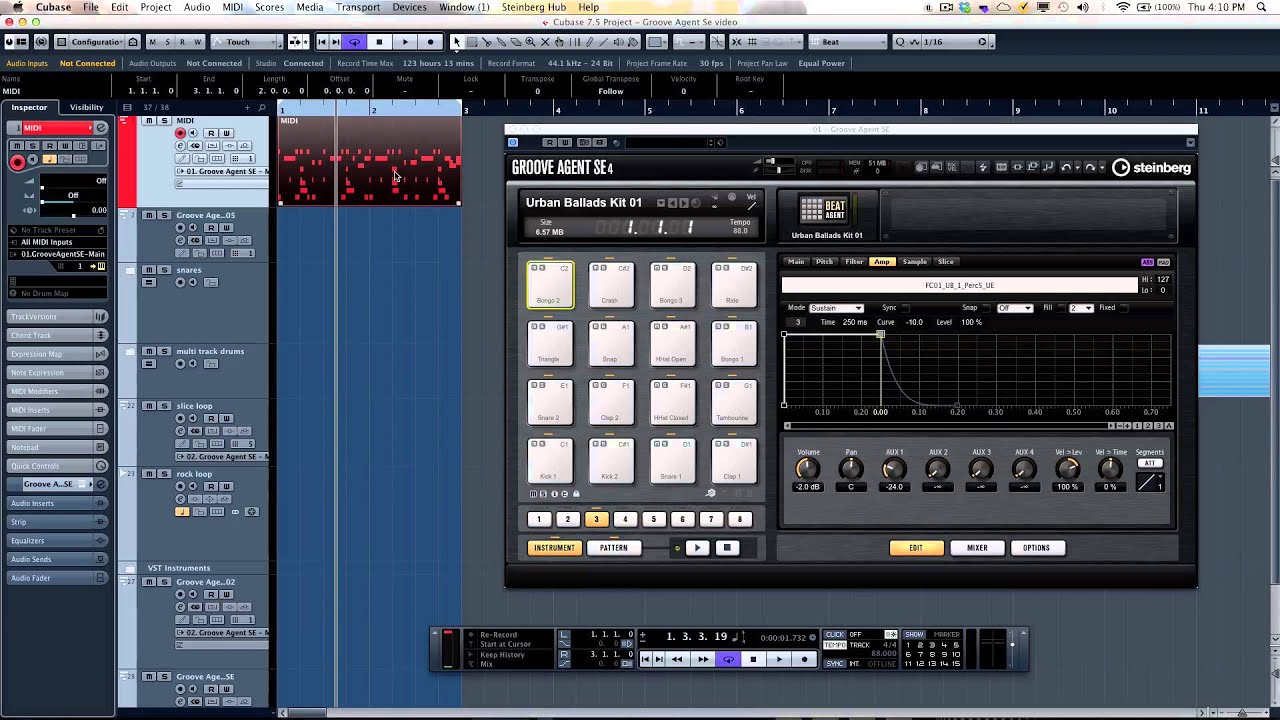Open the Mode Sustain dropdown

tap(836, 308)
